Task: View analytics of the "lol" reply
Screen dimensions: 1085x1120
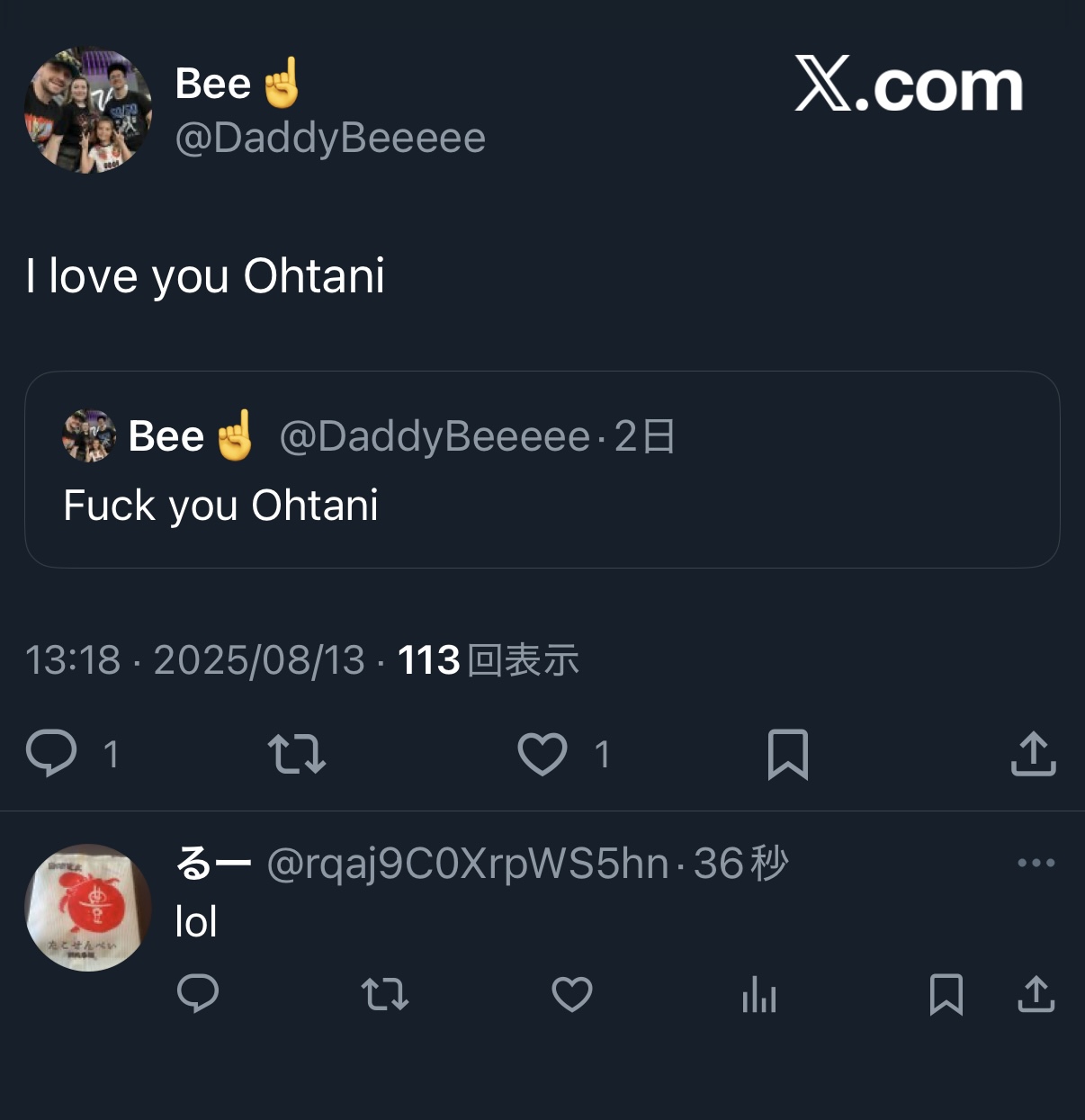Action: pyautogui.click(x=759, y=995)
